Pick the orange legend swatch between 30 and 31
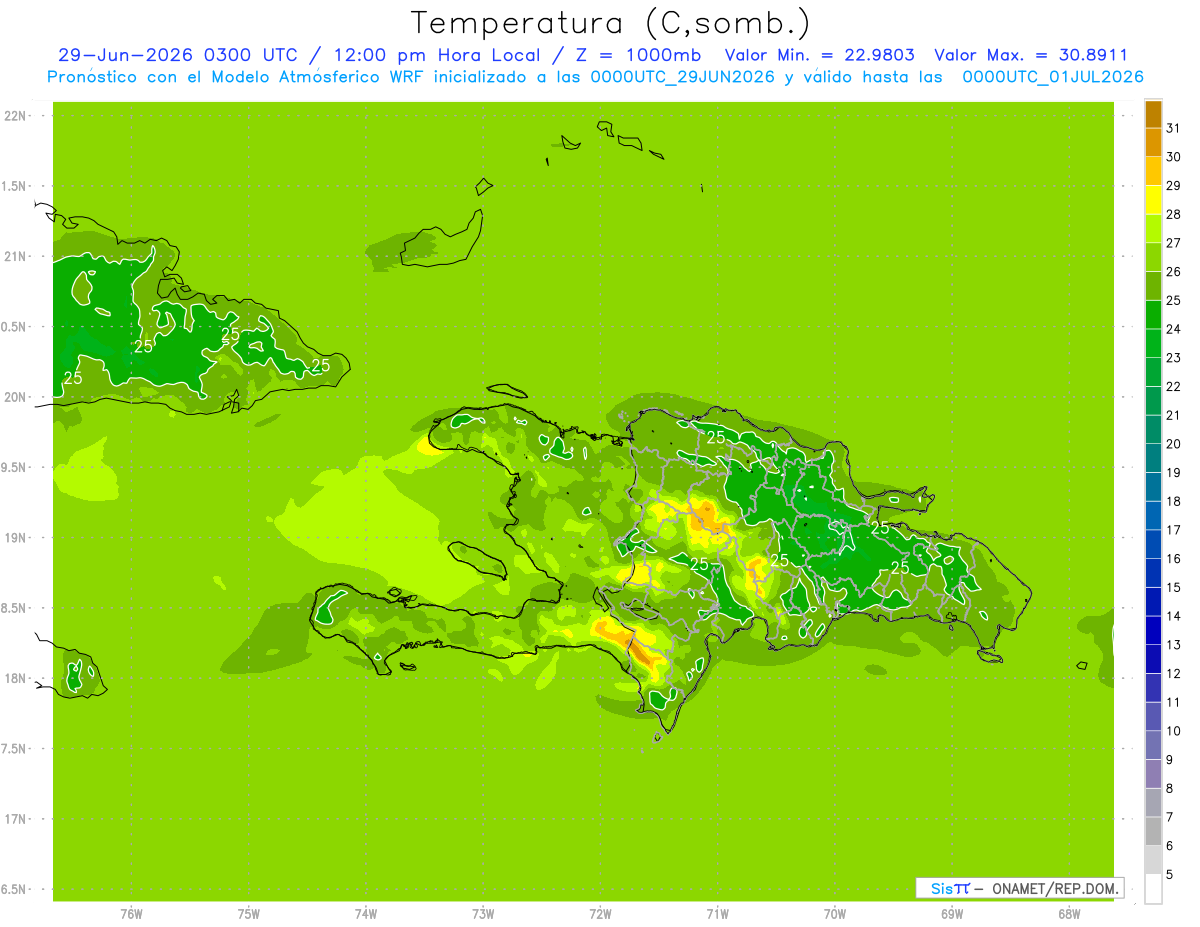The height and width of the screenshot is (927, 1200). tap(1153, 143)
